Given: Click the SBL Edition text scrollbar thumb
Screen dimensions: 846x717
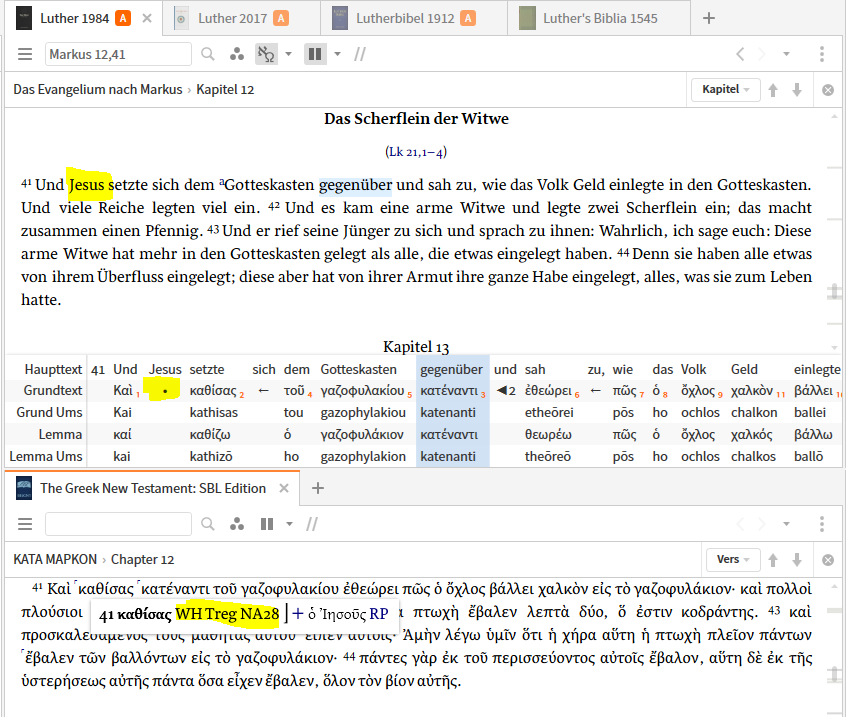Looking at the screenshot, I should click(834, 674).
